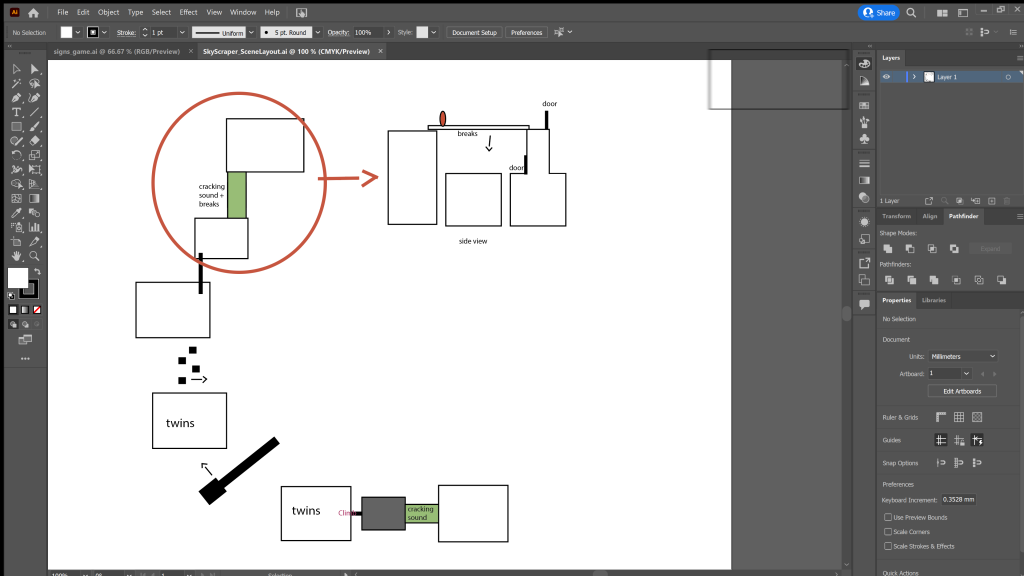Select the Gradient tool
Image resolution: width=1024 pixels, height=576 pixels.
[35, 199]
